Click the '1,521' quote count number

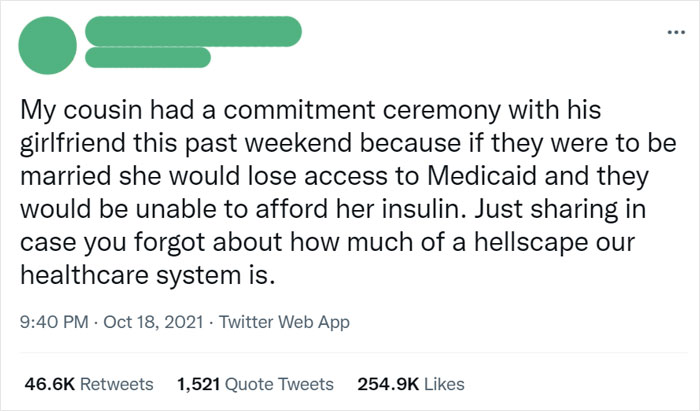(198, 383)
